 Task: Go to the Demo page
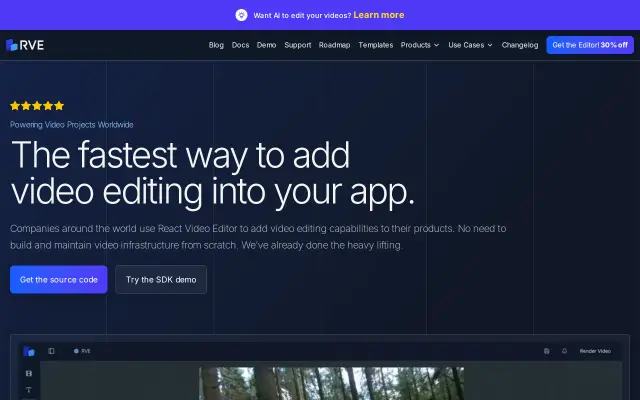tap(267, 45)
